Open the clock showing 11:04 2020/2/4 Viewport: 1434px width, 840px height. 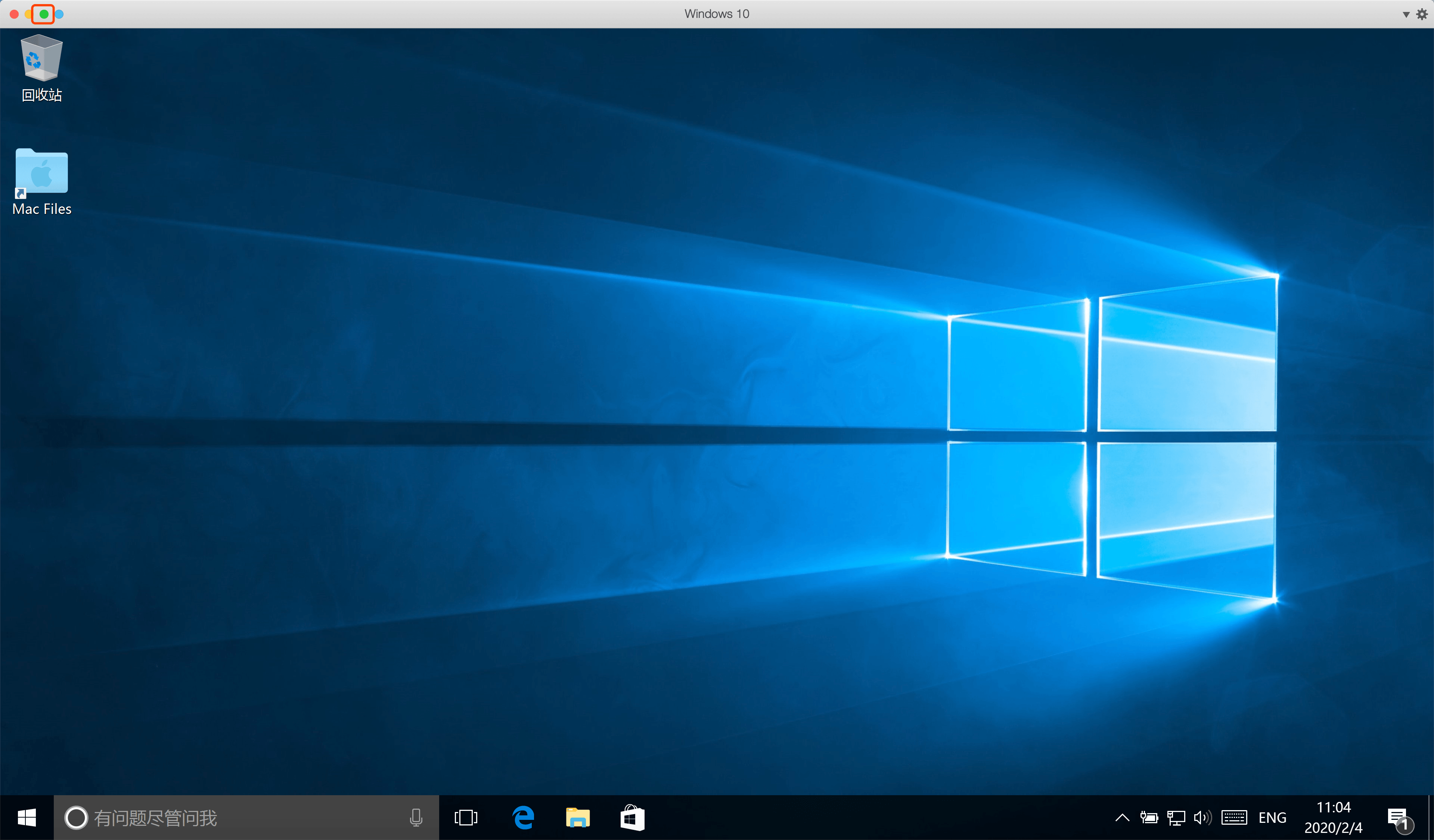point(1333,818)
